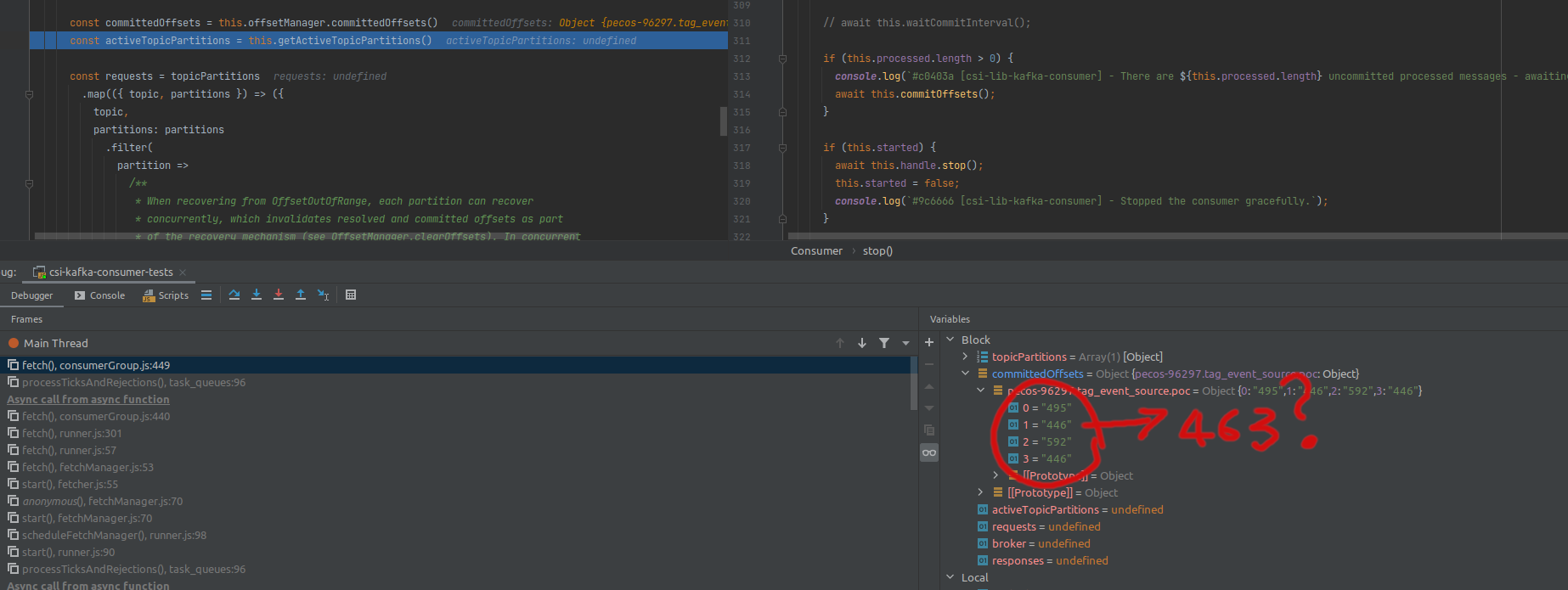This screenshot has width=1568, height=590.
Task: Switch to the Debugger tab
Action: coord(32,295)
